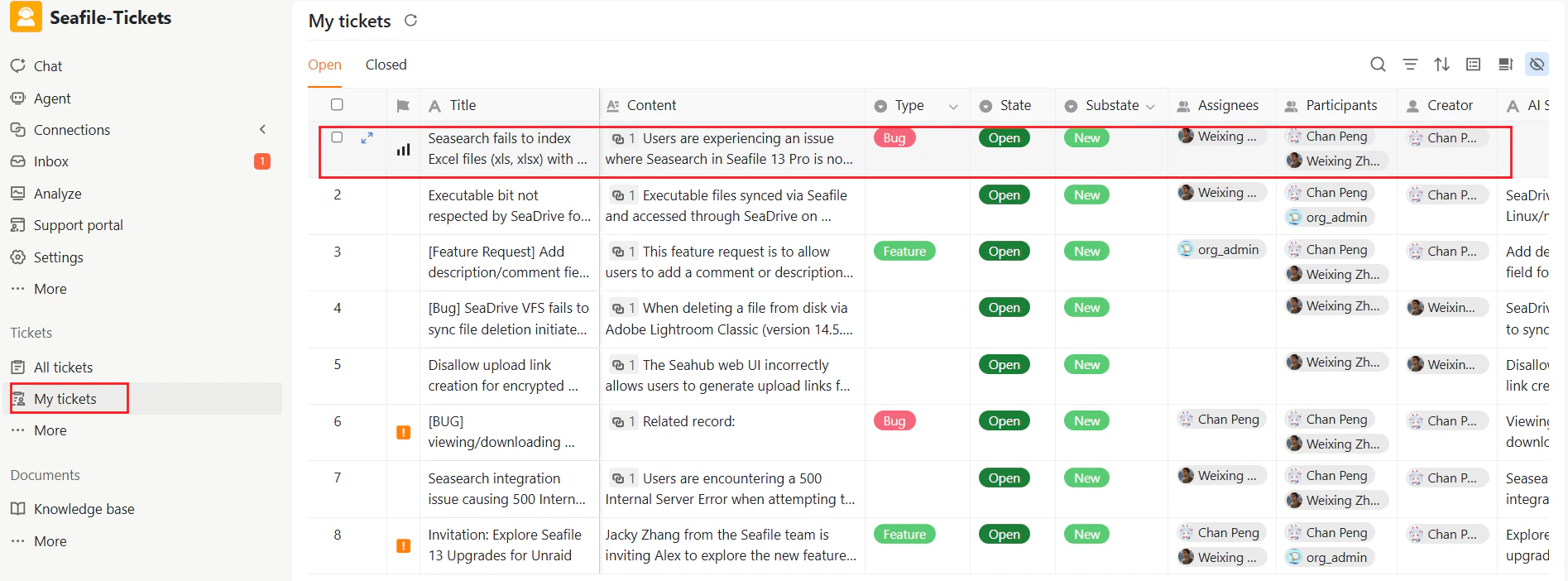Click orange alert flag on row 6

click(403, 432)
